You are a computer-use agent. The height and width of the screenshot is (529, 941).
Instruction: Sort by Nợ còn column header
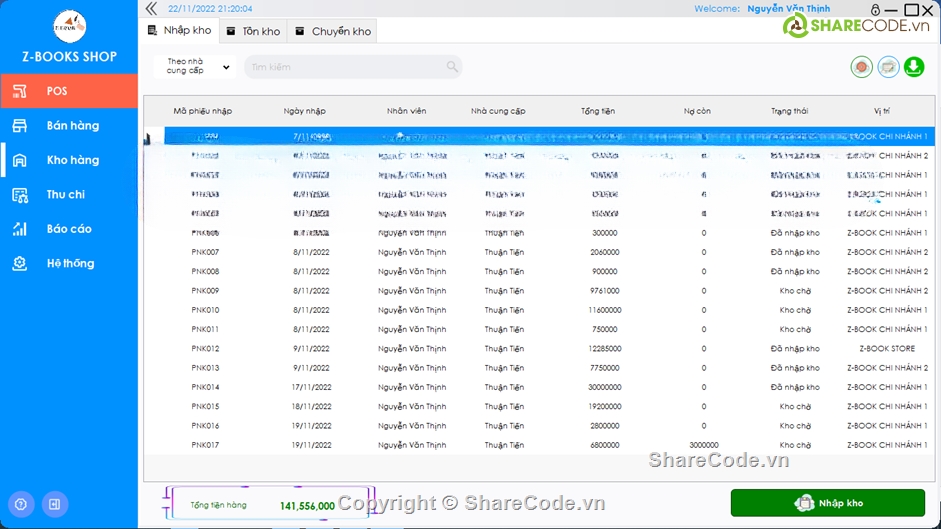pos(697,111)
